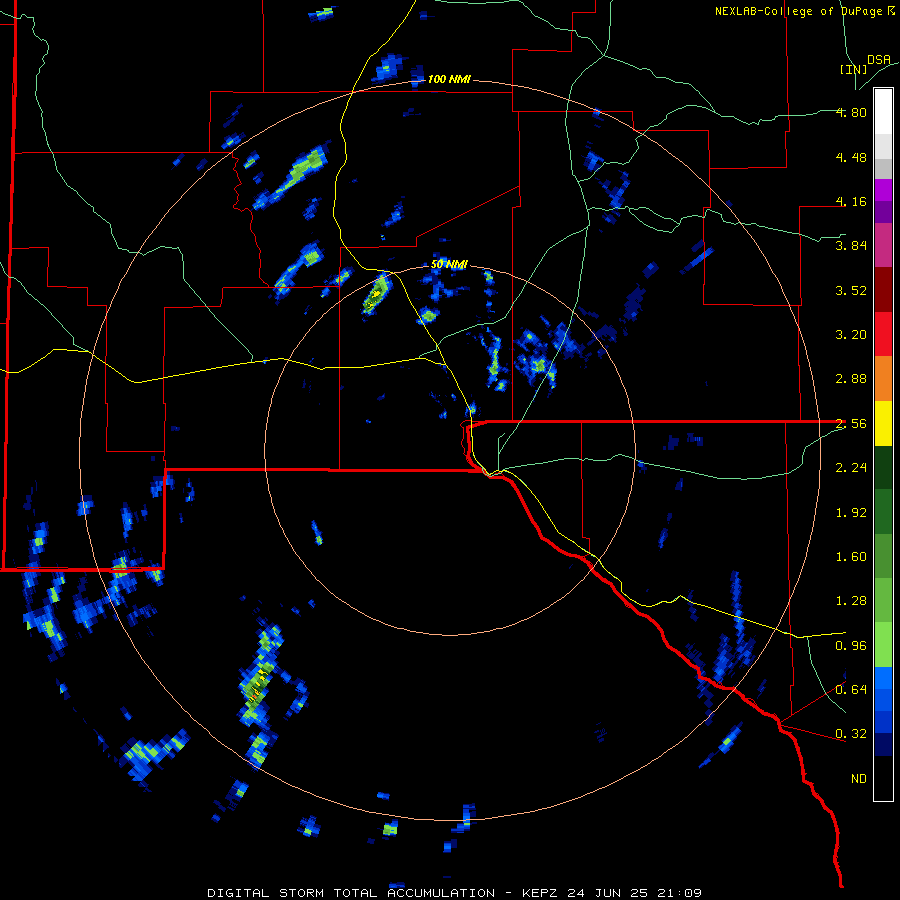Select the 2.88 scale value
Viewport: 900px width, 900px height.
(851, 379)
